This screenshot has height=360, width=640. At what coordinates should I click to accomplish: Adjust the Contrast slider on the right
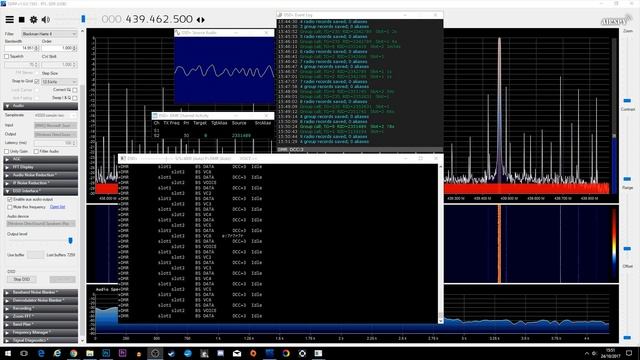click(x=627, y=100)
